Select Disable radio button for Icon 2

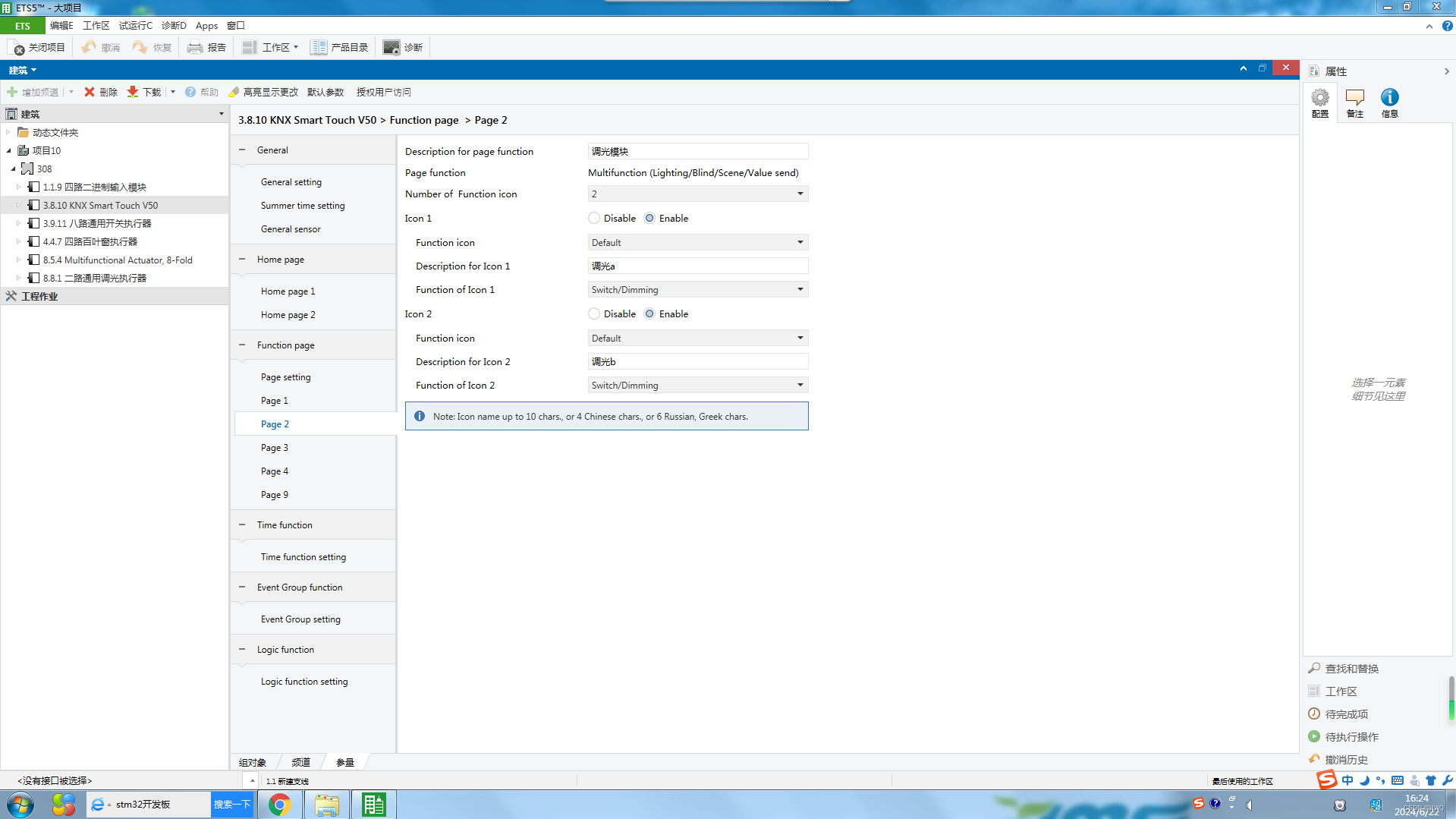(x=594, y=313)
